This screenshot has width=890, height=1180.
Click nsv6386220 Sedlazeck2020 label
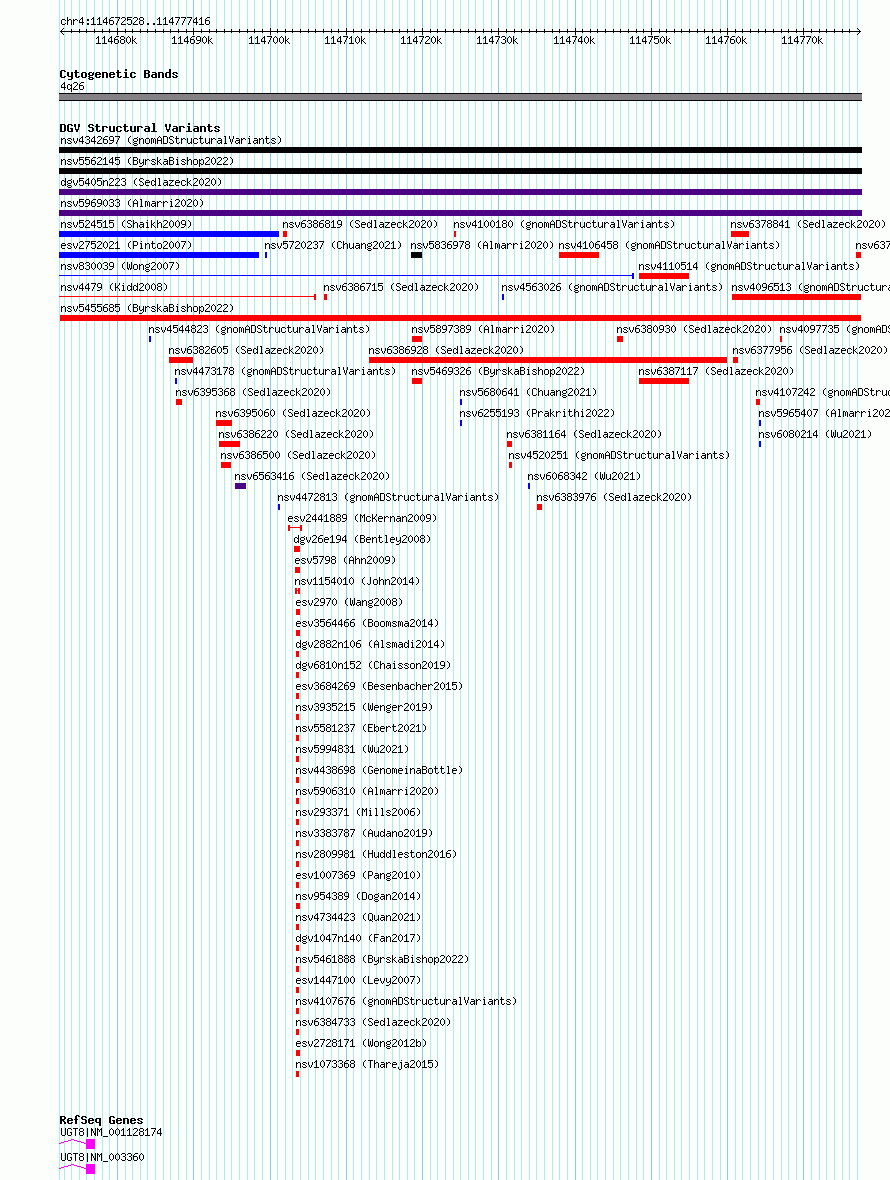[x=296, y=435]
